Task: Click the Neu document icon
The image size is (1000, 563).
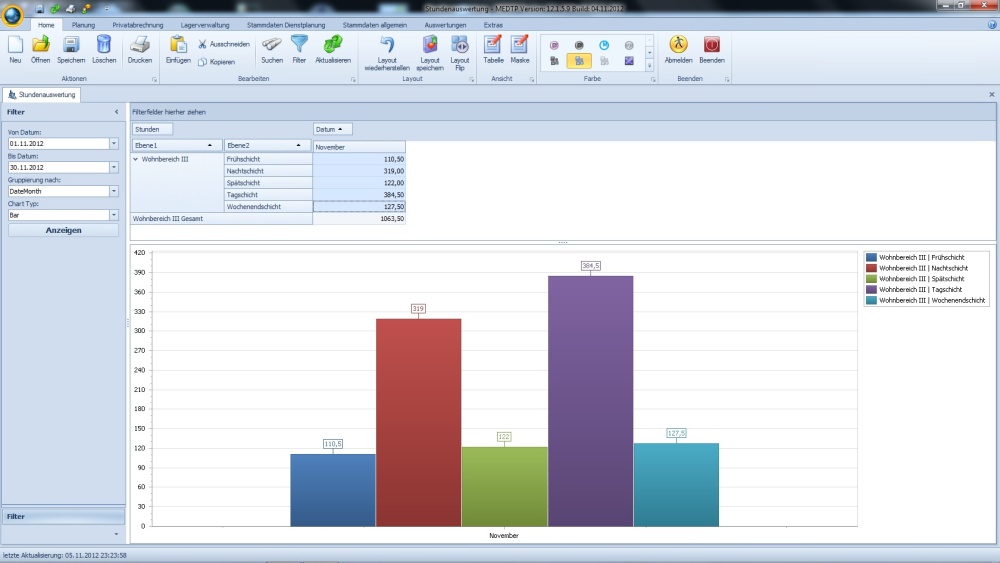Action: click(15, 45)
